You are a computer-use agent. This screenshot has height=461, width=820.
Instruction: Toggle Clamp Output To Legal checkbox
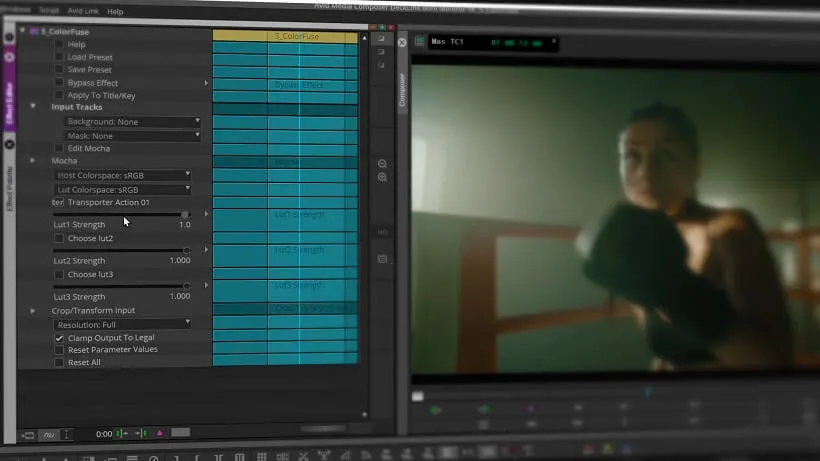[59, 338]
